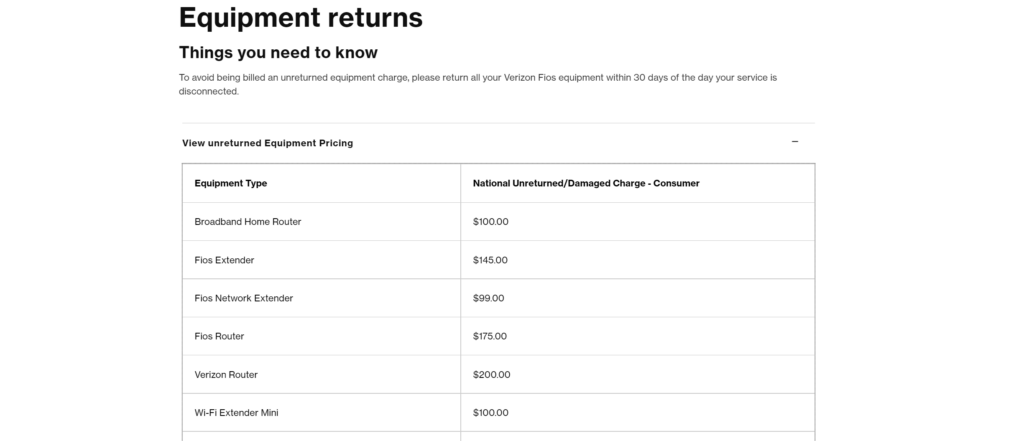Select the Verizon Router row label
Image resolution: width=1024 pixels, height=441 pixels.
[x=226, y=375]
